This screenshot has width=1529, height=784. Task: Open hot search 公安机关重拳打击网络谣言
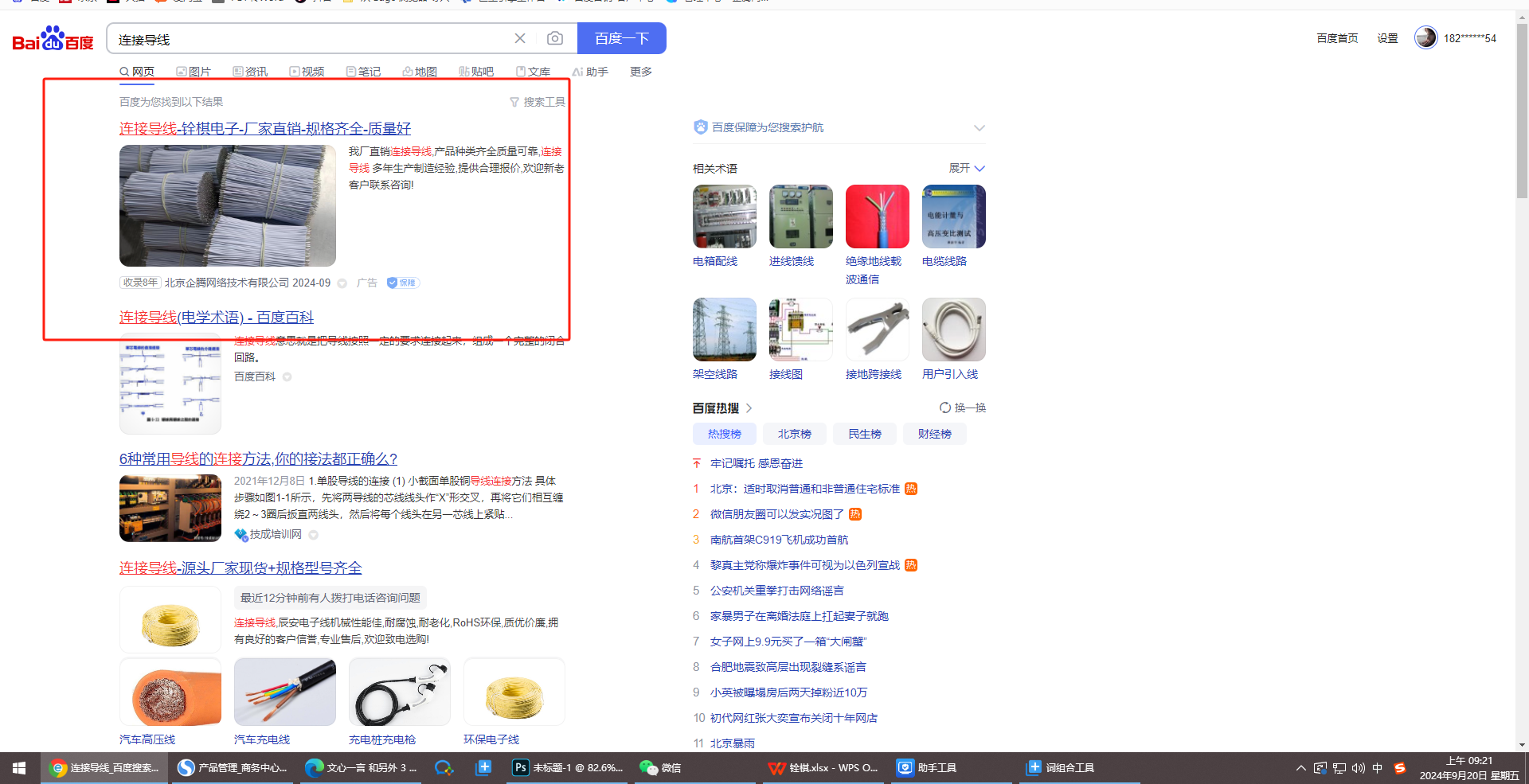coord(777,591)
